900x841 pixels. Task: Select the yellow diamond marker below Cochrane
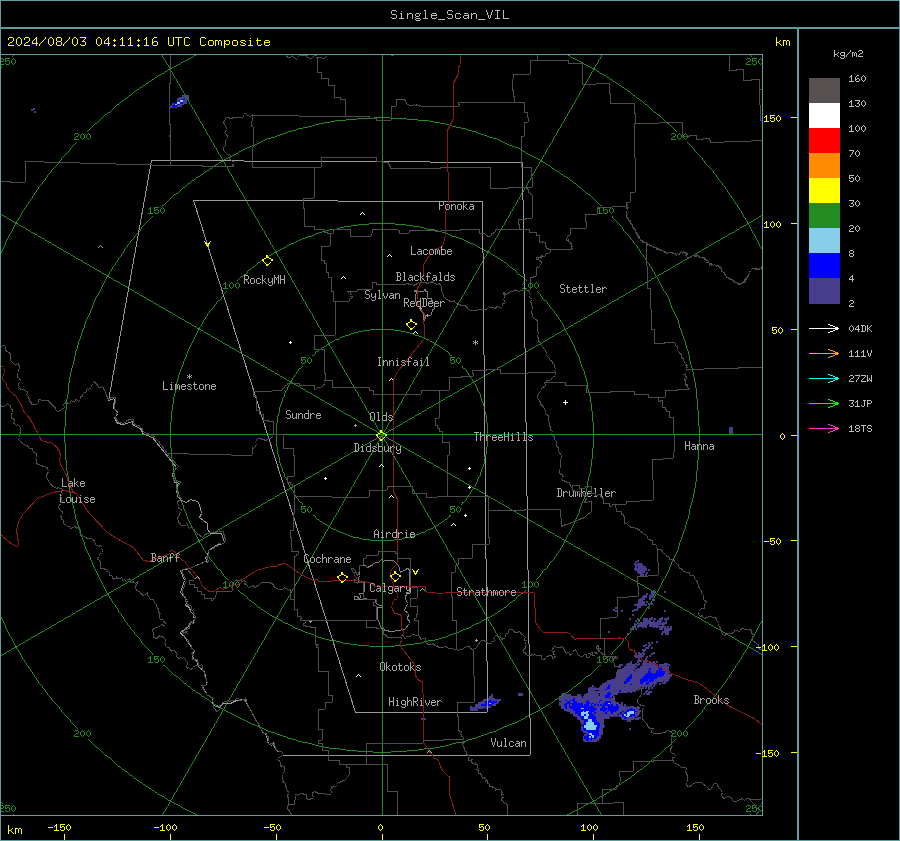click(342, 578)
